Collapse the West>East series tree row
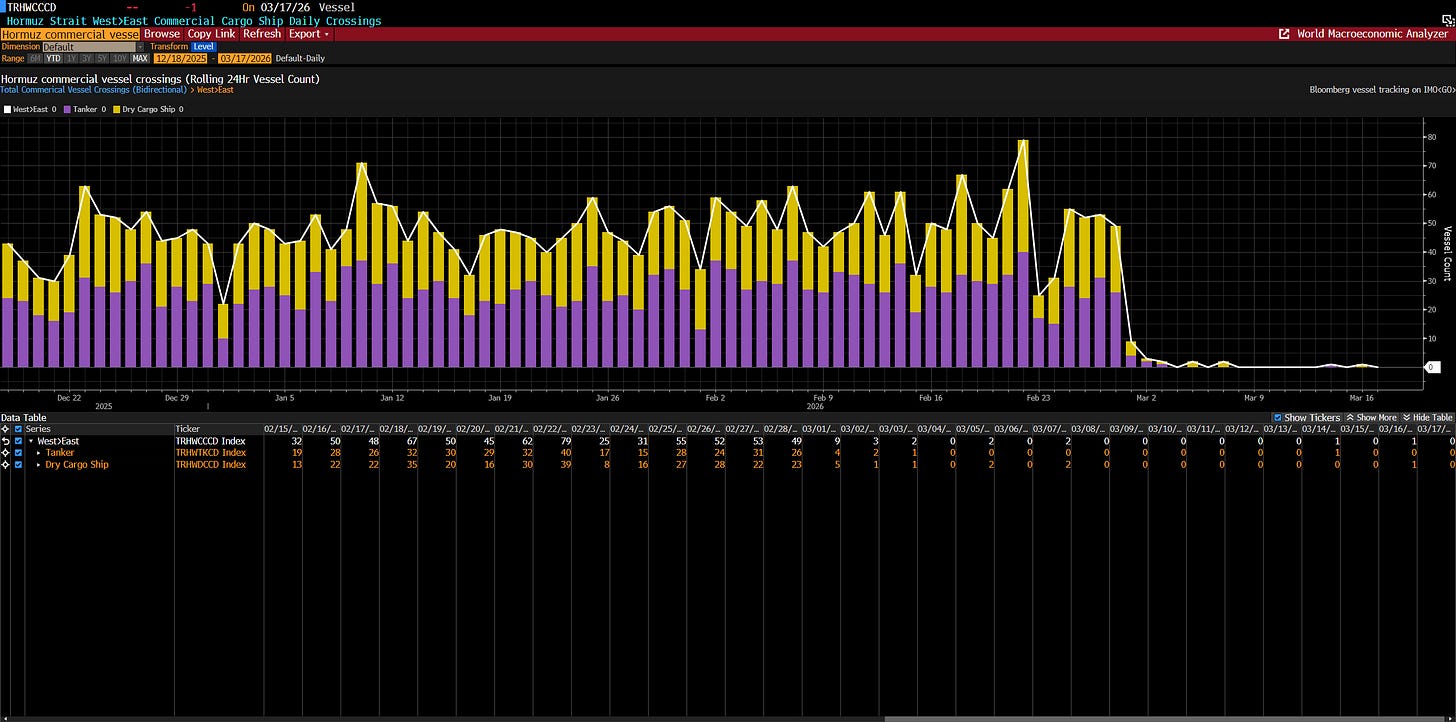This screenshot has width=1456, height=722. pos(31,441)
